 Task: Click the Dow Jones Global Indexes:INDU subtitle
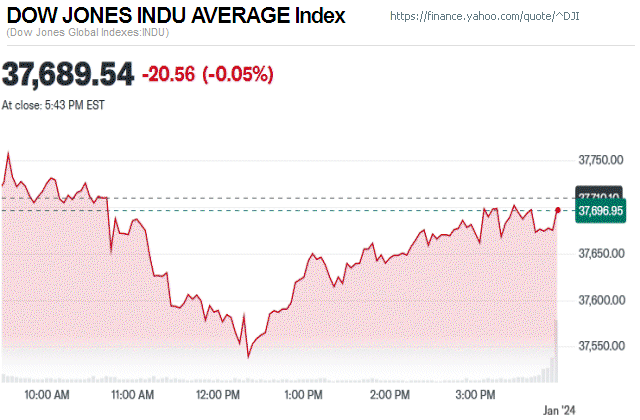(x=87, y=33)
